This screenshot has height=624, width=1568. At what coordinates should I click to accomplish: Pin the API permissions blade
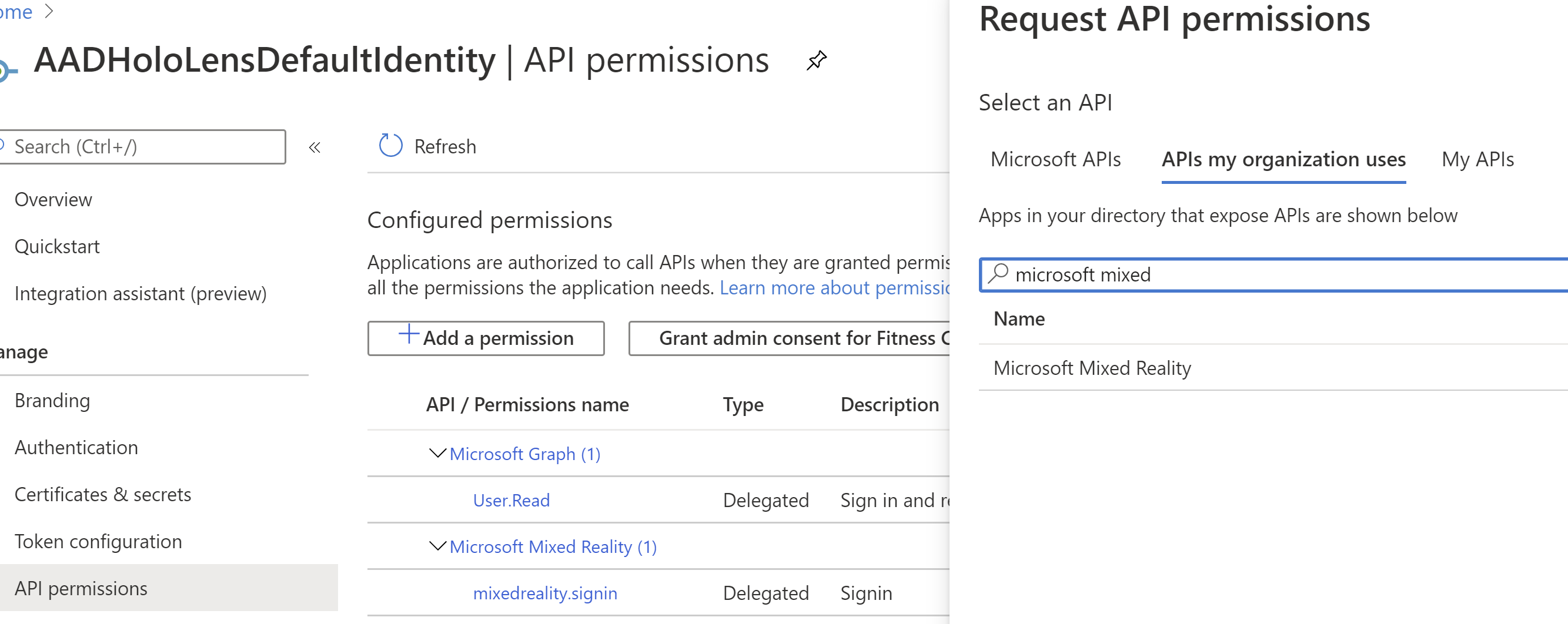pos(815,60)
